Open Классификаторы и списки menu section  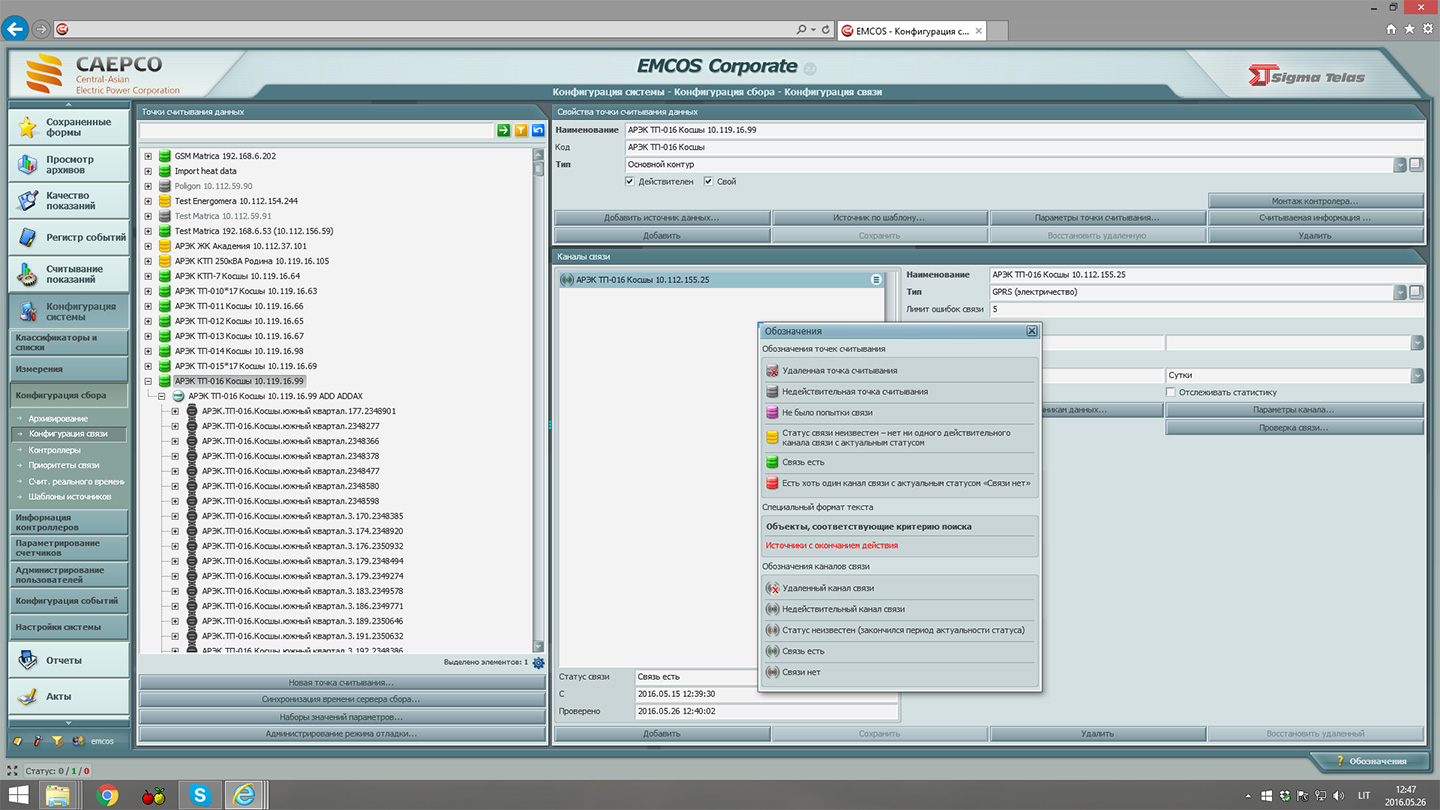(x=69, y=342)
